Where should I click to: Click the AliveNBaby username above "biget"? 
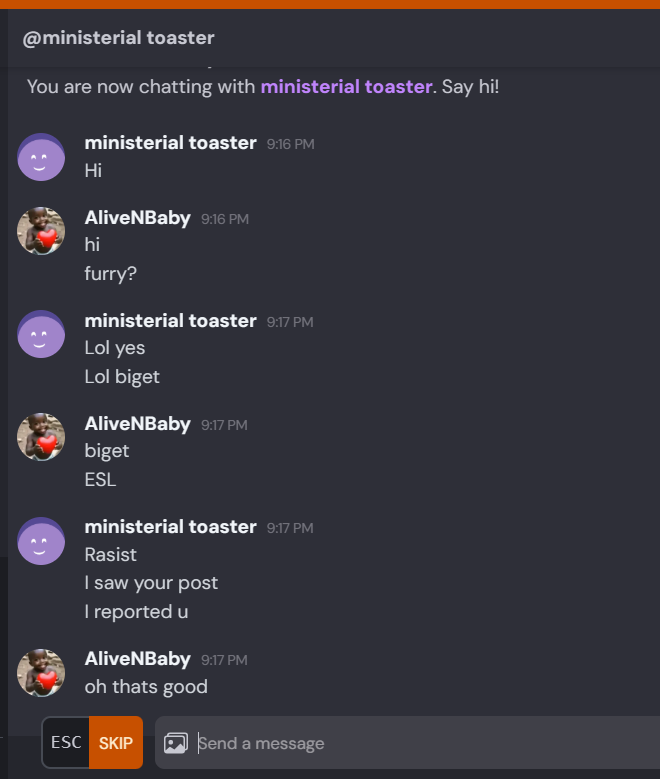pyautogui.click(x=137, y=424)
